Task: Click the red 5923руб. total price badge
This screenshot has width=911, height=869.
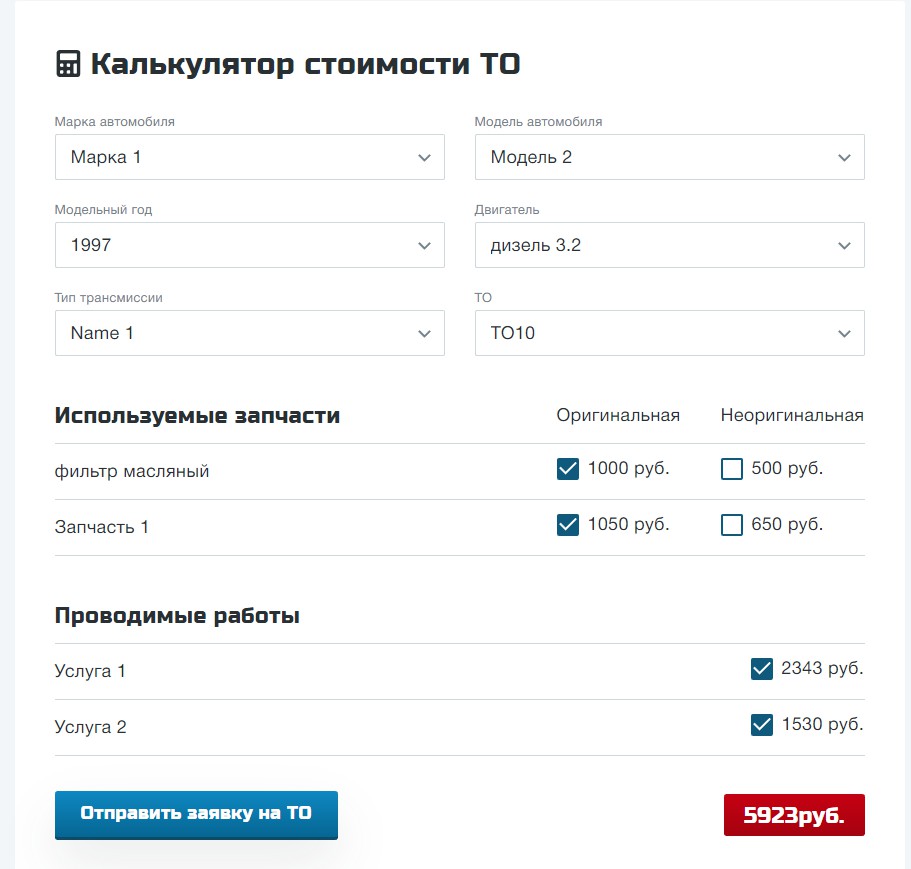Action: click(x=794, y=815)
